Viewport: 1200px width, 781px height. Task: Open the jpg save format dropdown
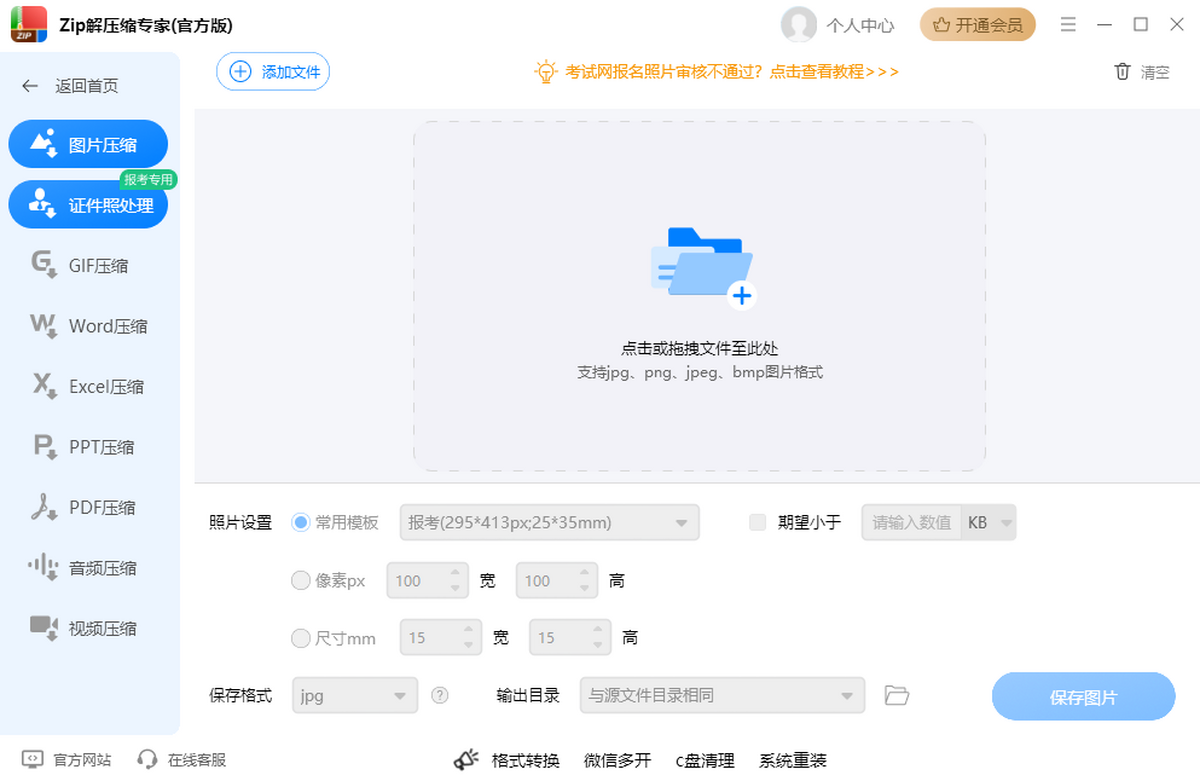(354, 695)
